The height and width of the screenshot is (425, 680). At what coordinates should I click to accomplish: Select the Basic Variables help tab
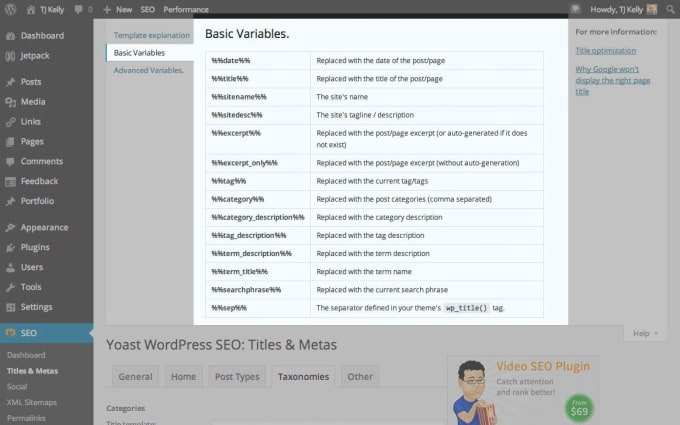[150, 52]
